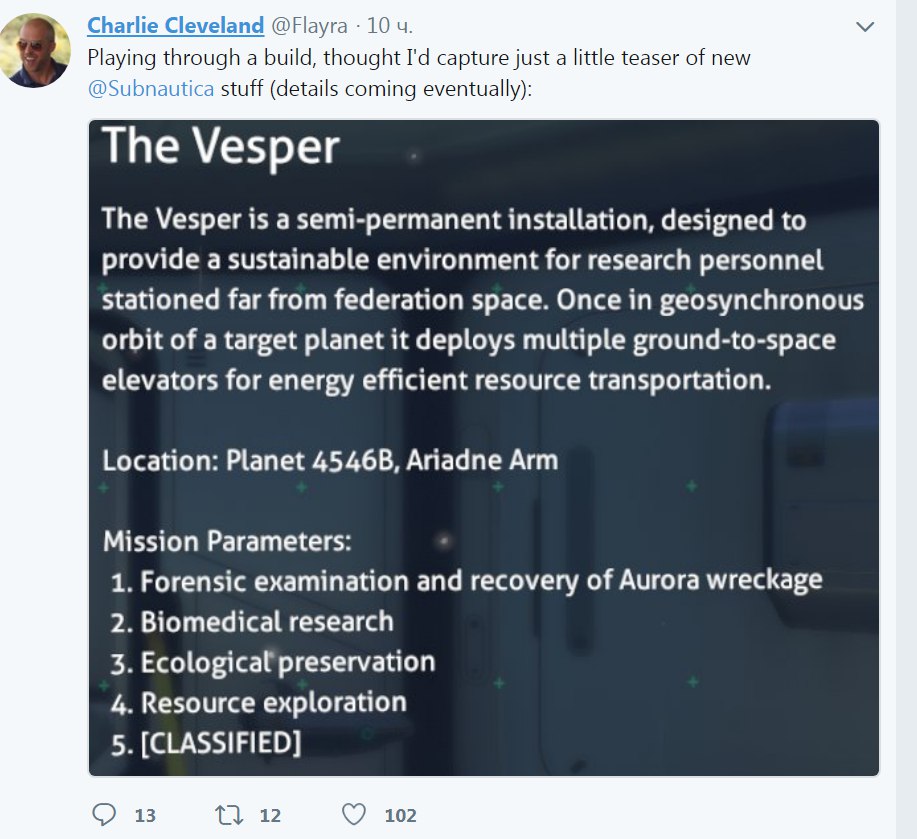917x839 pixels.
Task: View the 13 replies count
Action: 145,815
